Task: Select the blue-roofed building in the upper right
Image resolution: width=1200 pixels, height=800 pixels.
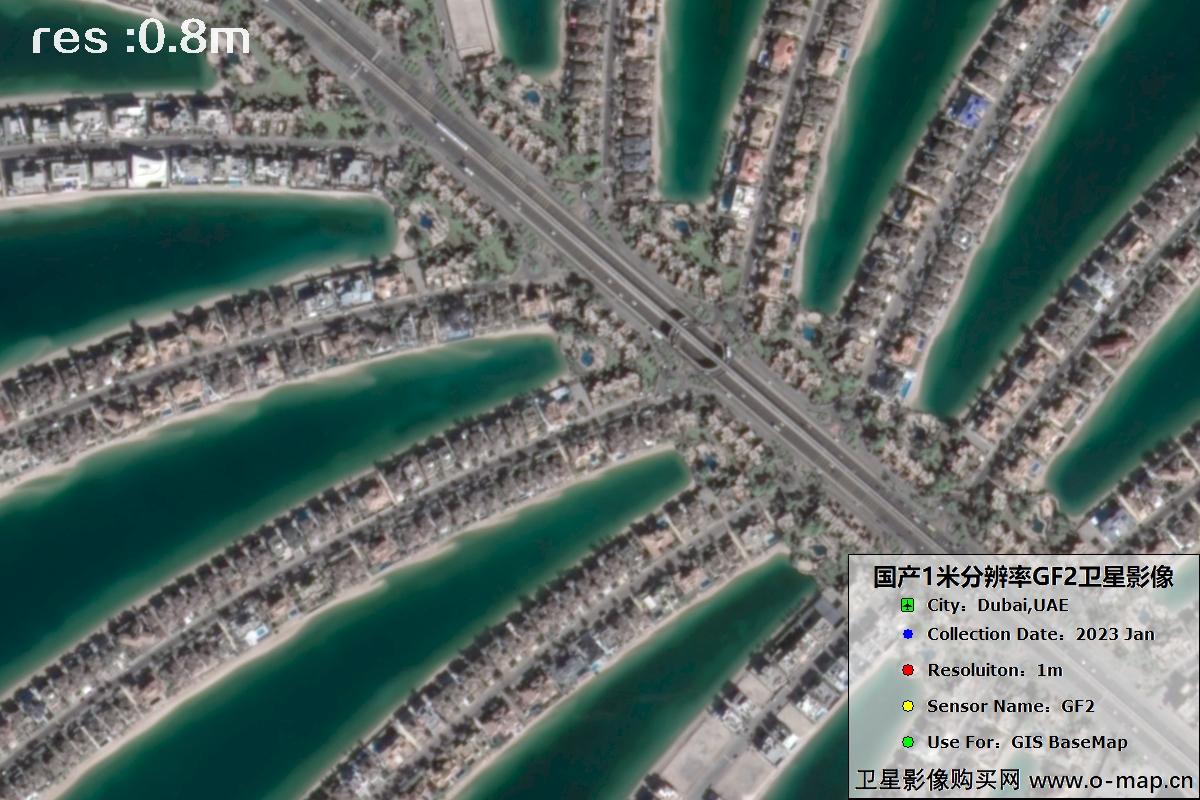Action: [x=968, y=106]
